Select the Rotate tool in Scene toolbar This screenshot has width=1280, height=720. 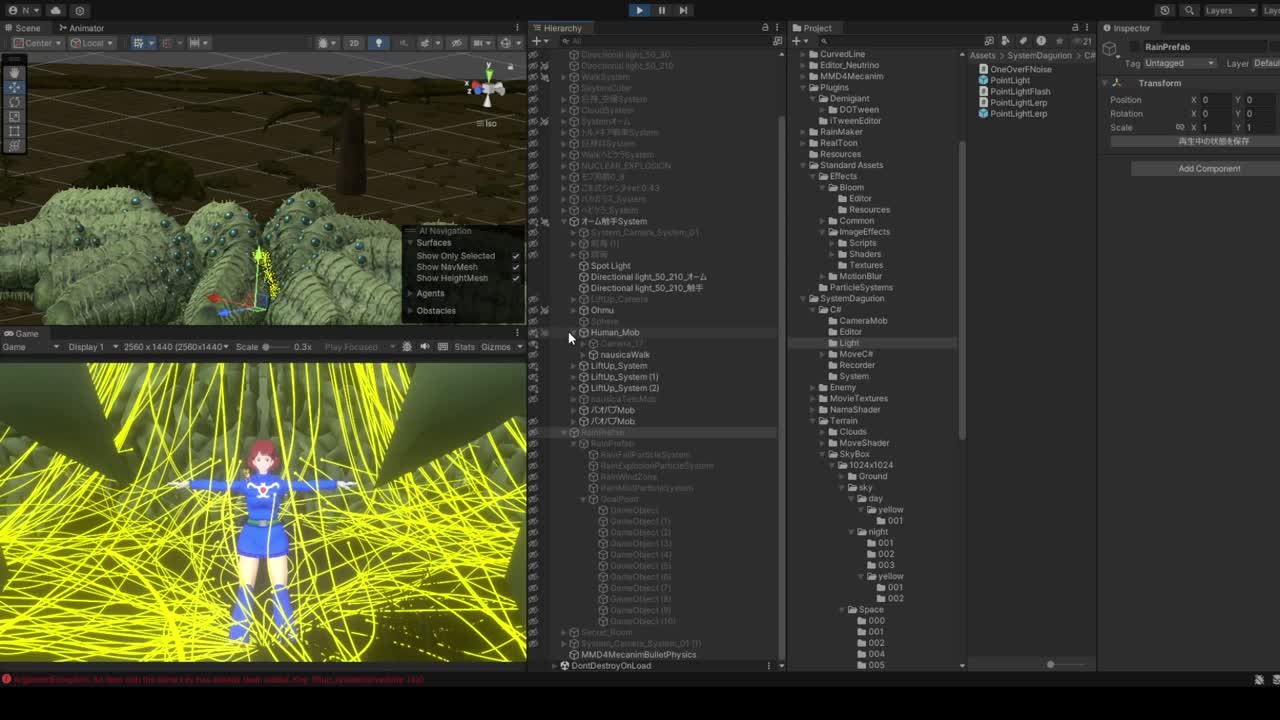14,102
